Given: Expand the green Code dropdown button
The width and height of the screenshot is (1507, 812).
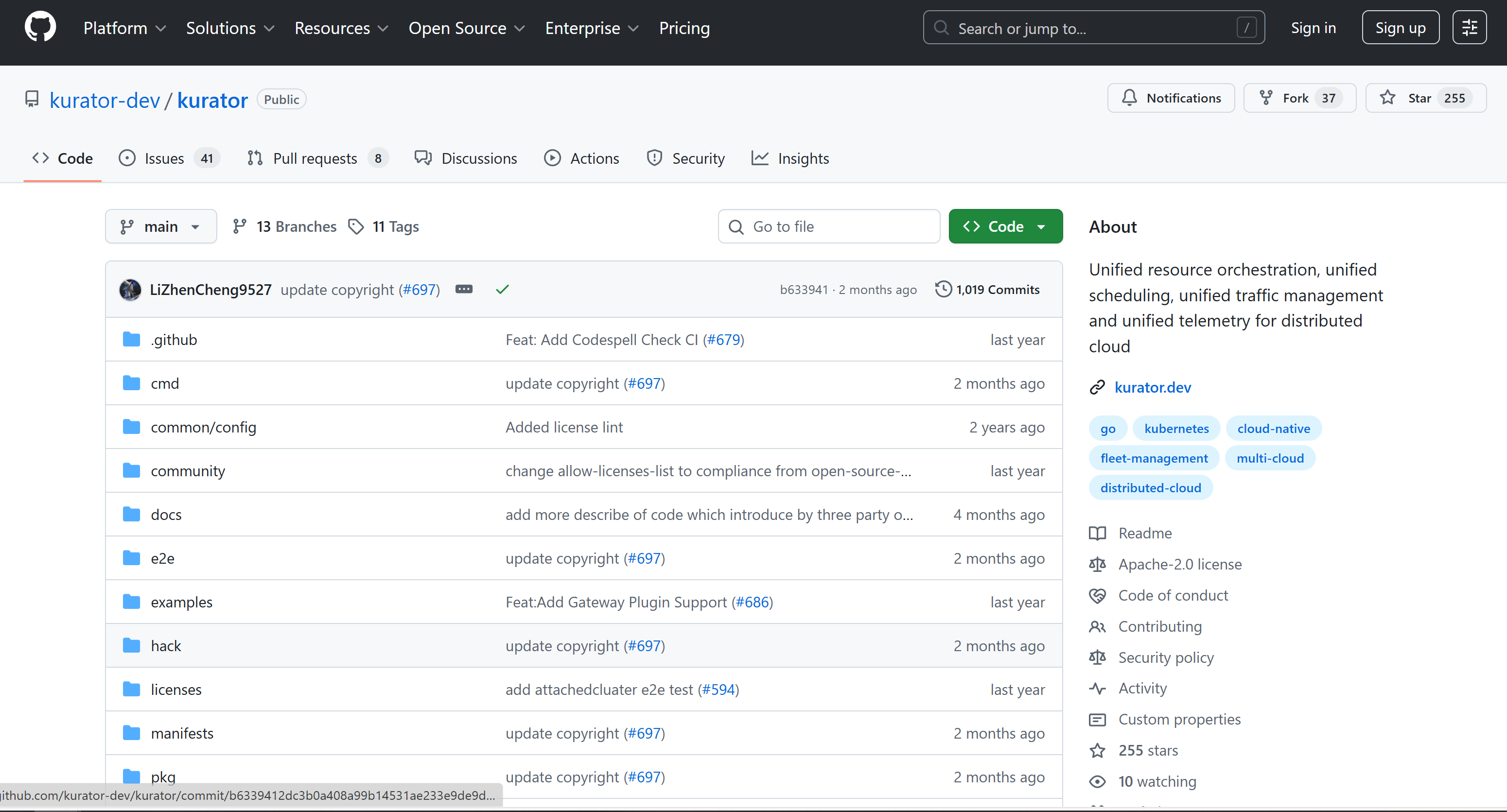Looking at the screenshot, I should 1004,226.
